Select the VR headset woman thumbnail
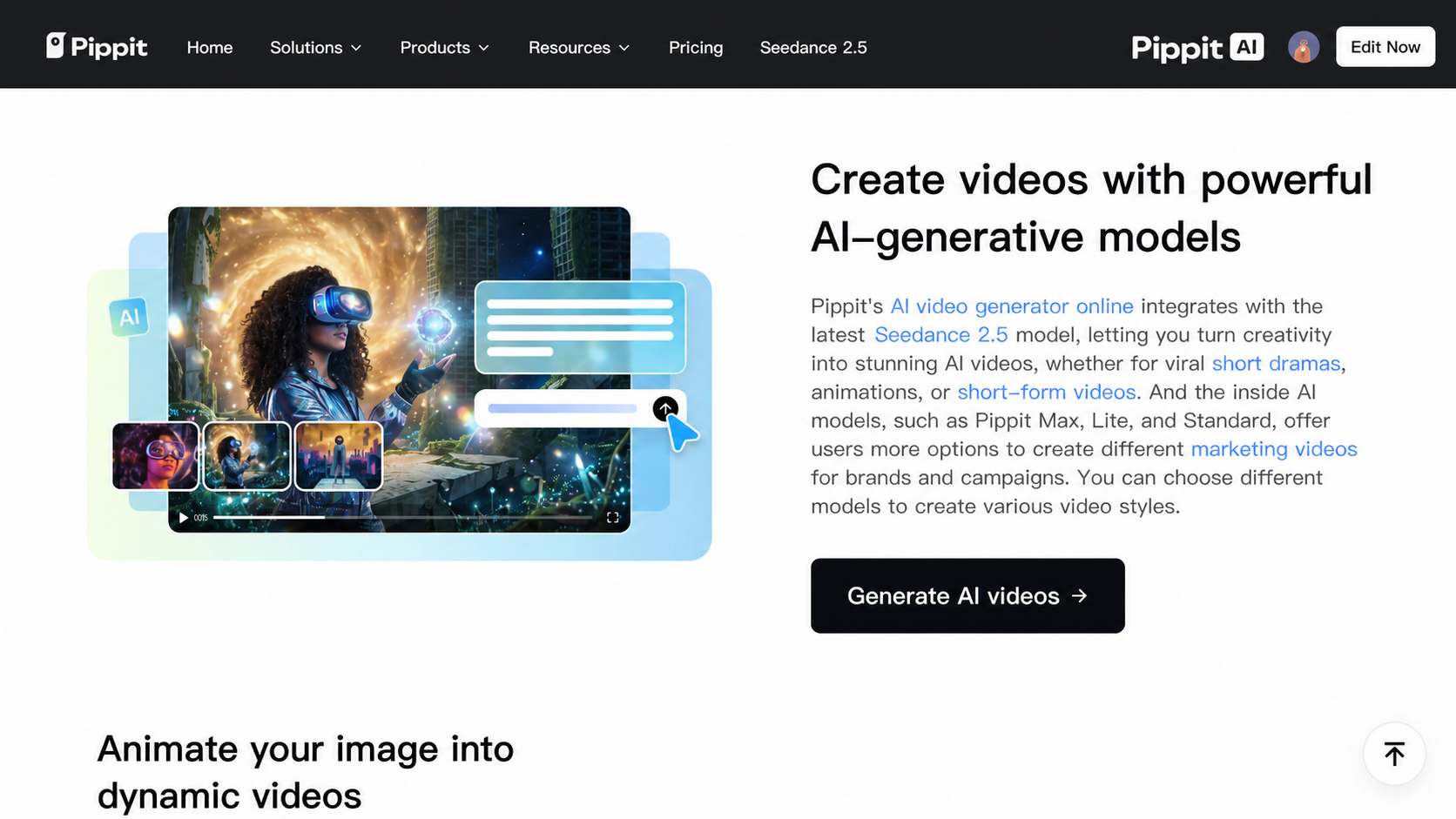This screenshot has width=1456, height=819. 247,456
